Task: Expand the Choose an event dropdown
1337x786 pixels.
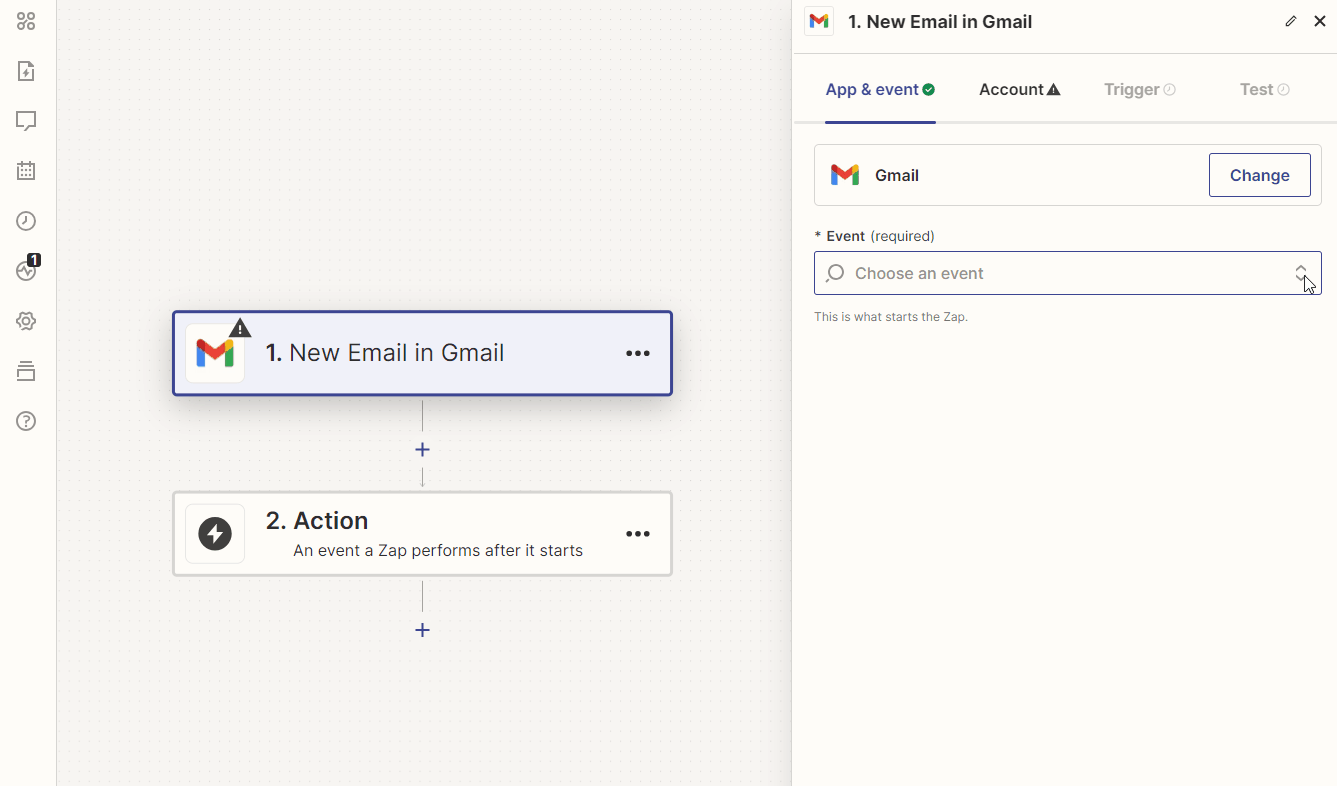Action: tap(1068, 273)
